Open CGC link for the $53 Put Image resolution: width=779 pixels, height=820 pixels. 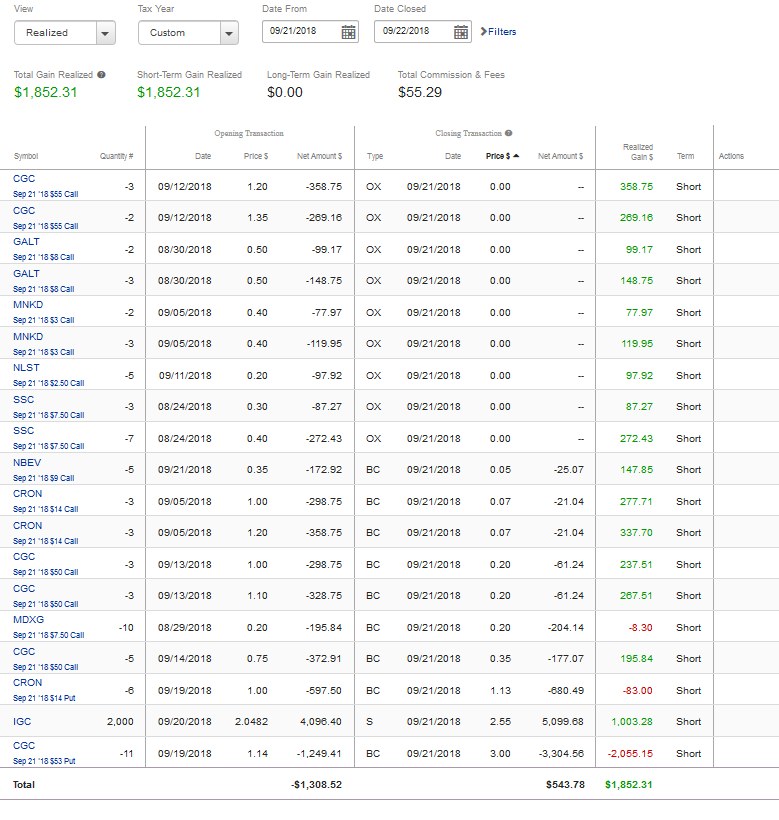coord(24,746)
